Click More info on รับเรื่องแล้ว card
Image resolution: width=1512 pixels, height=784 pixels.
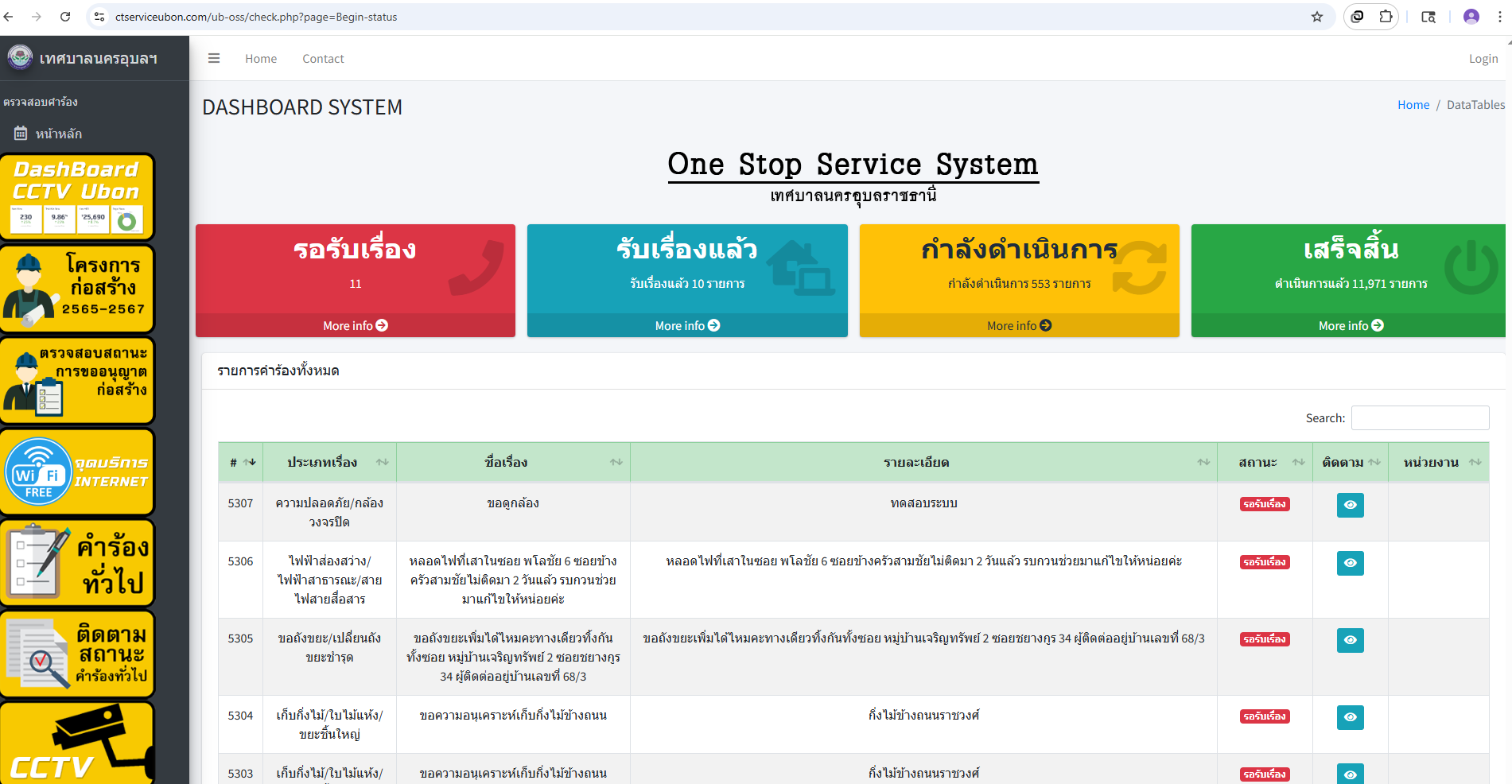click(x=687, y=325)
